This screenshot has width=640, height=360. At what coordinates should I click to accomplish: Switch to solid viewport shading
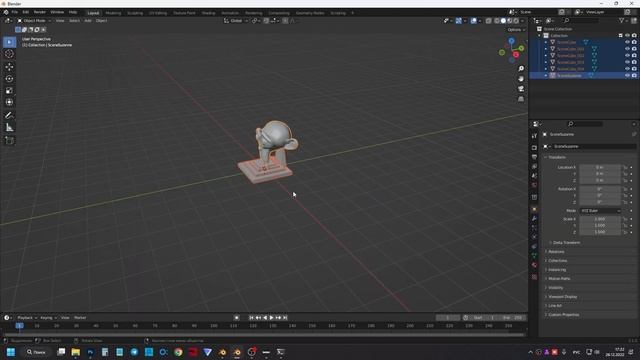click(x=503, y=20)
